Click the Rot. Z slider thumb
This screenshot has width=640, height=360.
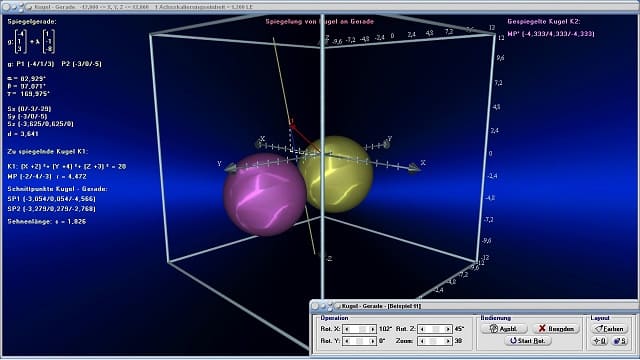[x=436, y=329]
